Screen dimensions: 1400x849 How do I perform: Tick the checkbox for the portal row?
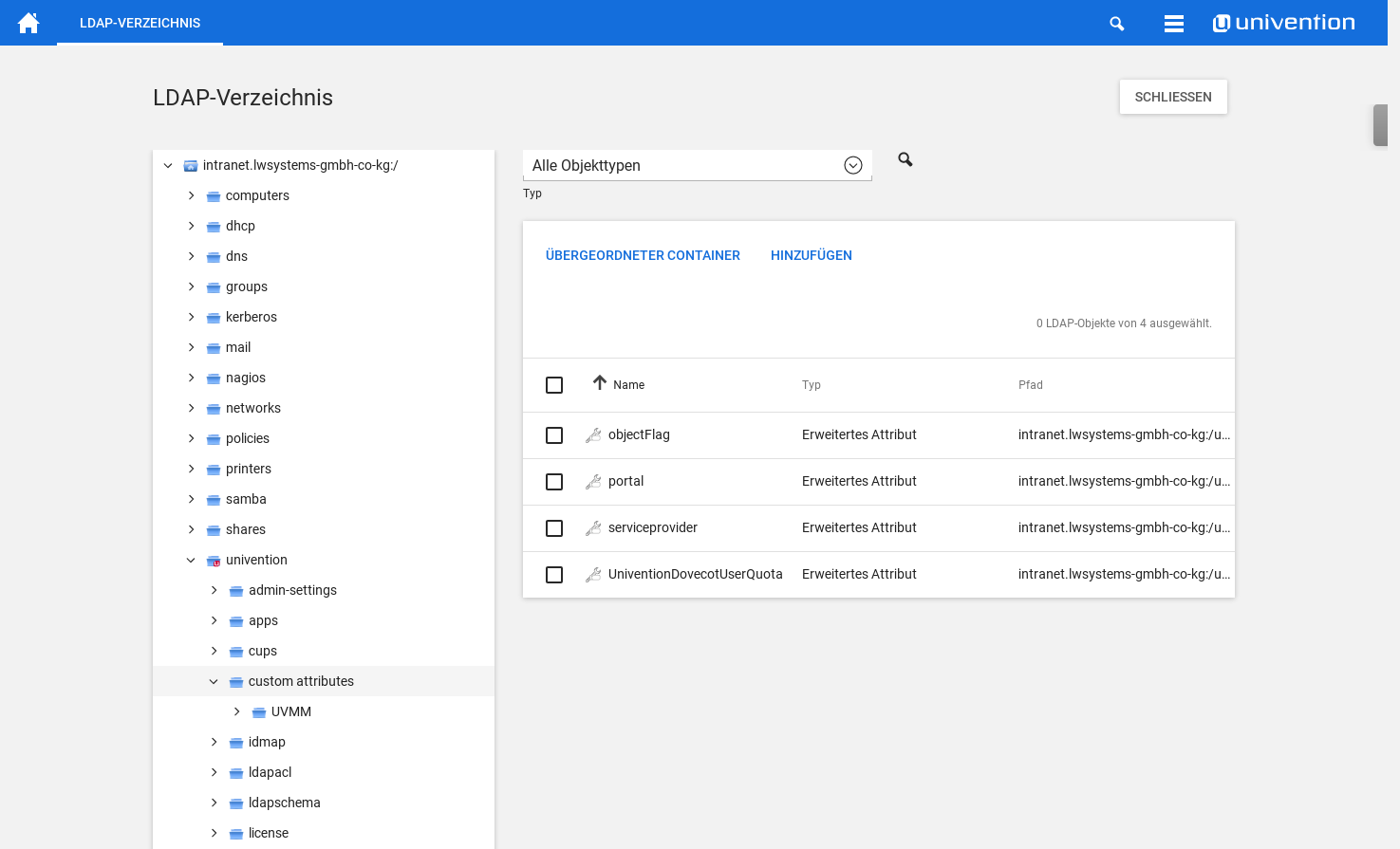pos(554,482)
